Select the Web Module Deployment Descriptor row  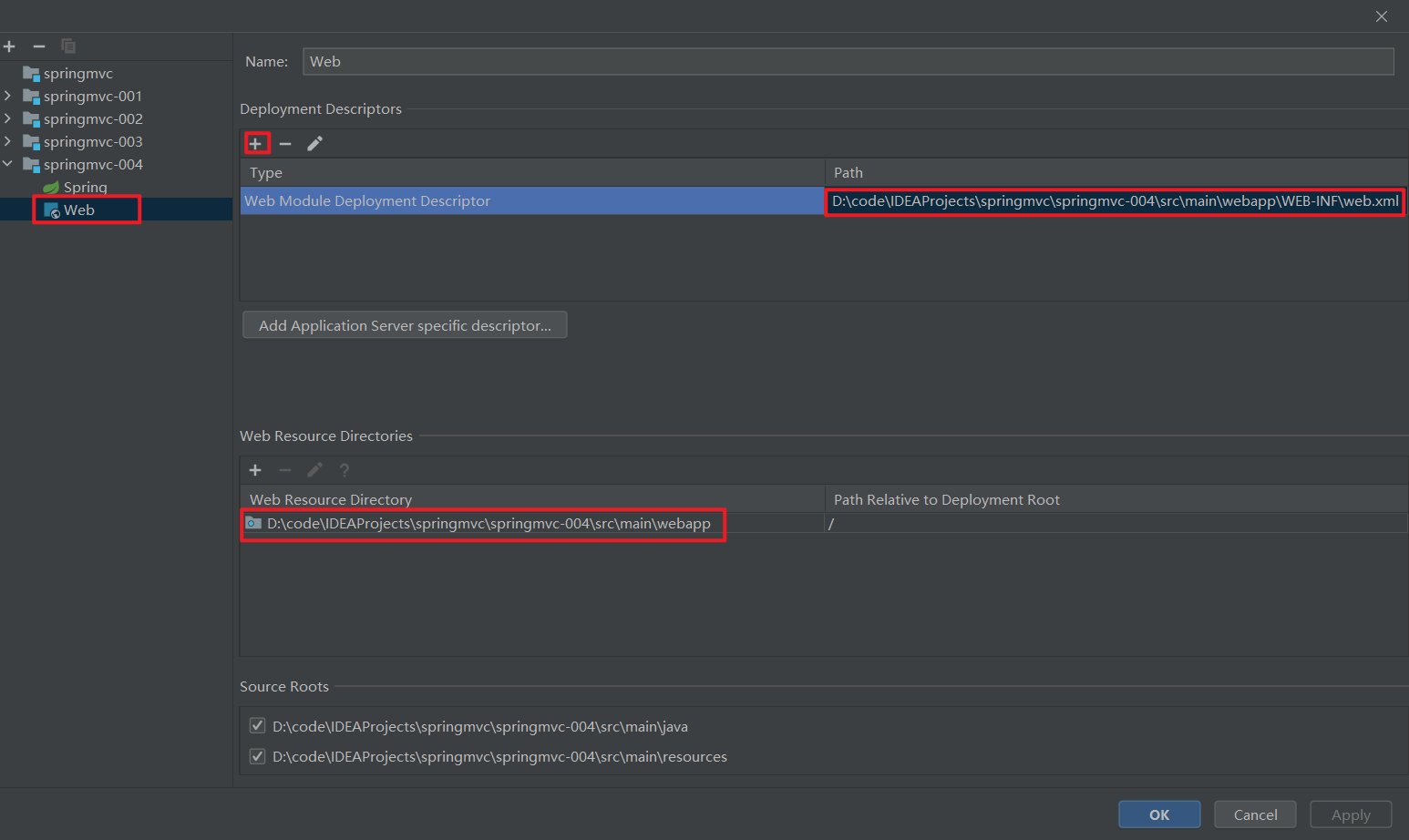(x=532, y=201)
